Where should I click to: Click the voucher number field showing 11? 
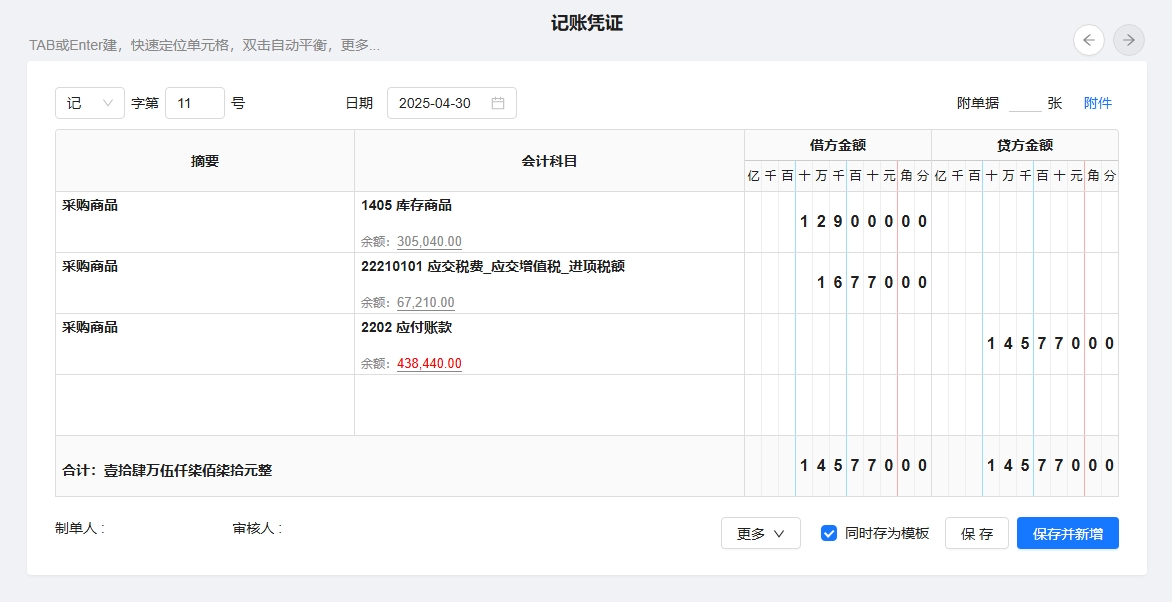click(x=194, y=103)
